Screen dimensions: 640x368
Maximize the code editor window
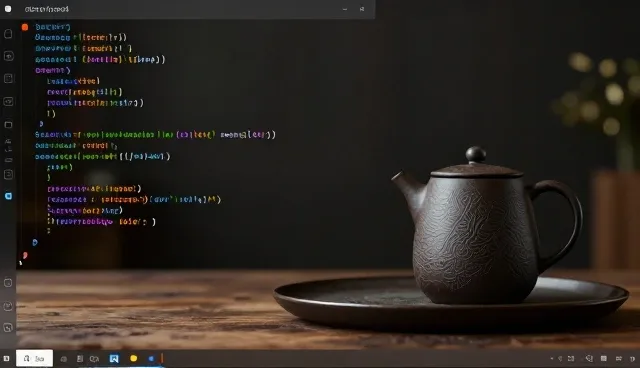(x=362, y=9)
